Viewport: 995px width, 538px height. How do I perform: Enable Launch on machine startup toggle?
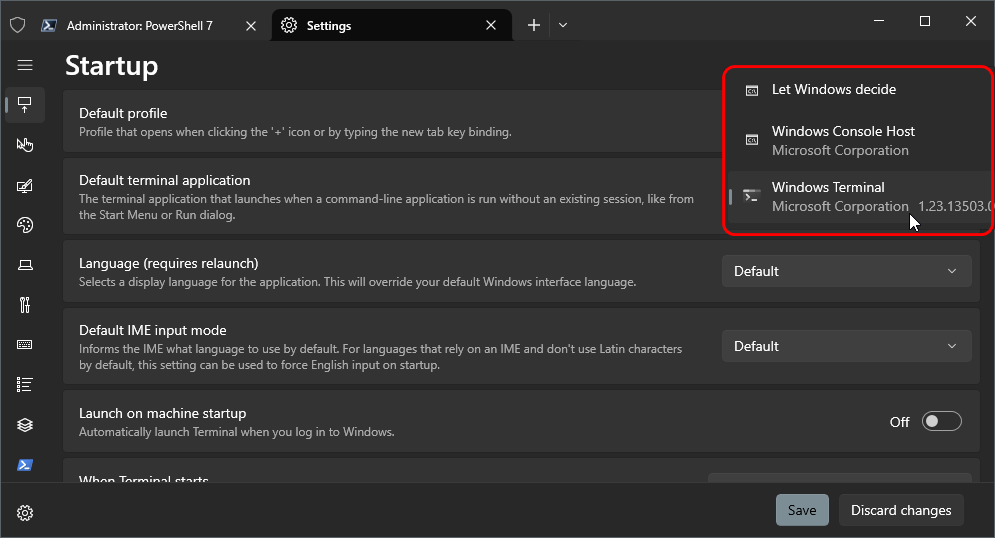point(941,422)
